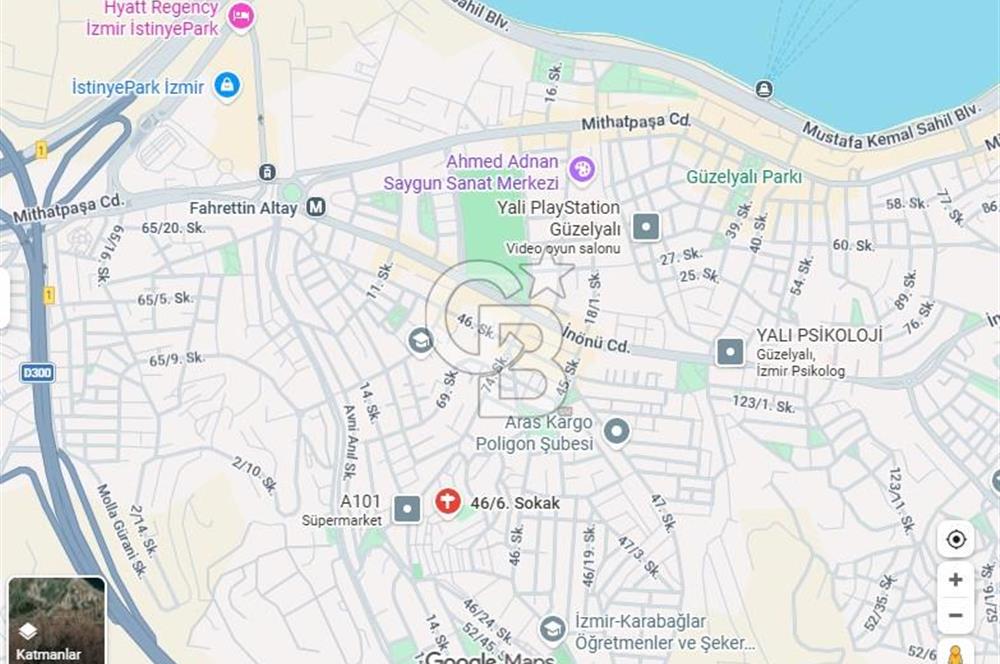Click Ahmed Adnan Saygun Sanat Merkezi pin
Screen dimensions: 1000x664
(x=582, y=170)
